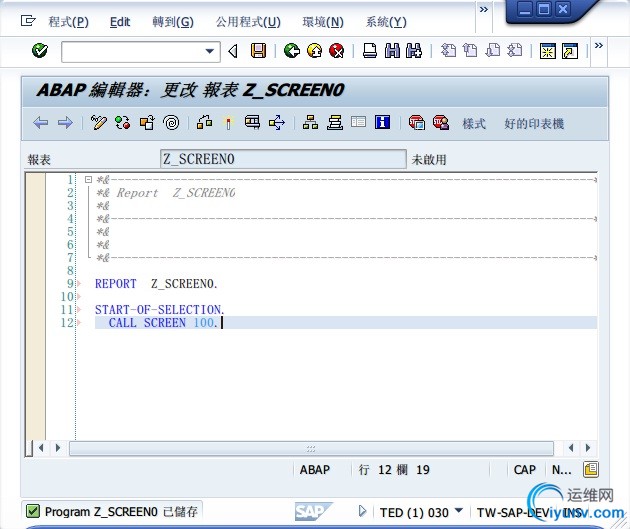The height and width of the screenshot is (529, 630).
Task: Open the 轉到(G) menu
Action: click(x=173, y=22)
